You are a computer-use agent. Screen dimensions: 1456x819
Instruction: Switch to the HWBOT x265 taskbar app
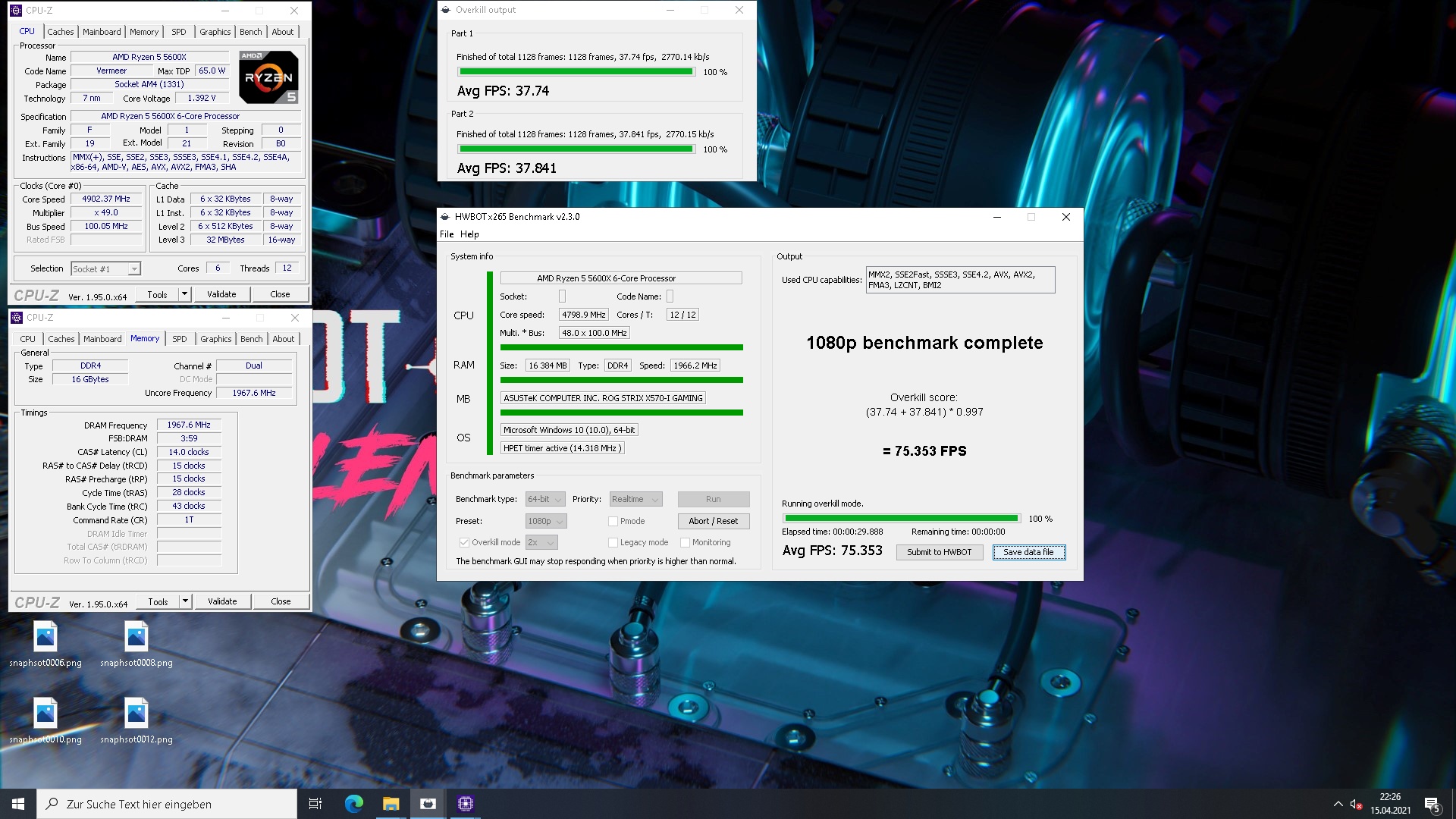pyautogui.click(x=428, y=804)
